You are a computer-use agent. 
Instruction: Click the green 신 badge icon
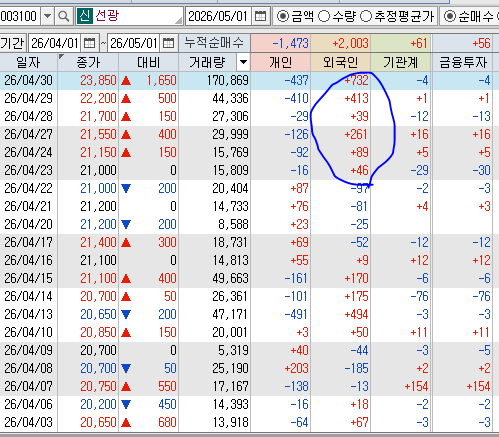click(x=85, y=16)
